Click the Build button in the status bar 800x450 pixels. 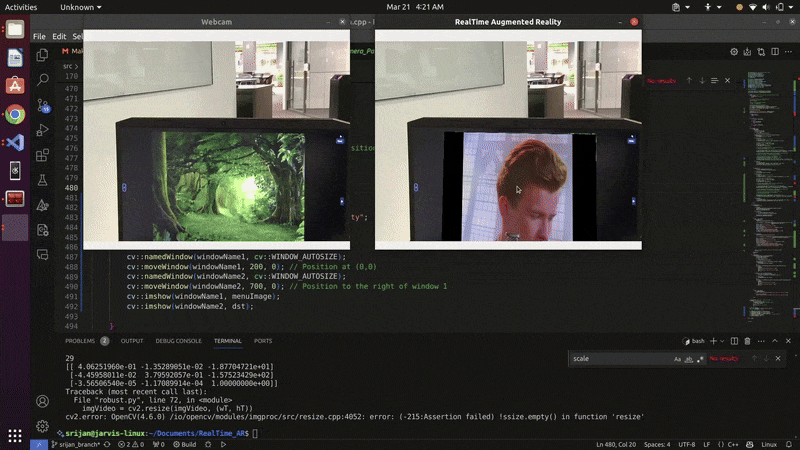pos(185,444)
